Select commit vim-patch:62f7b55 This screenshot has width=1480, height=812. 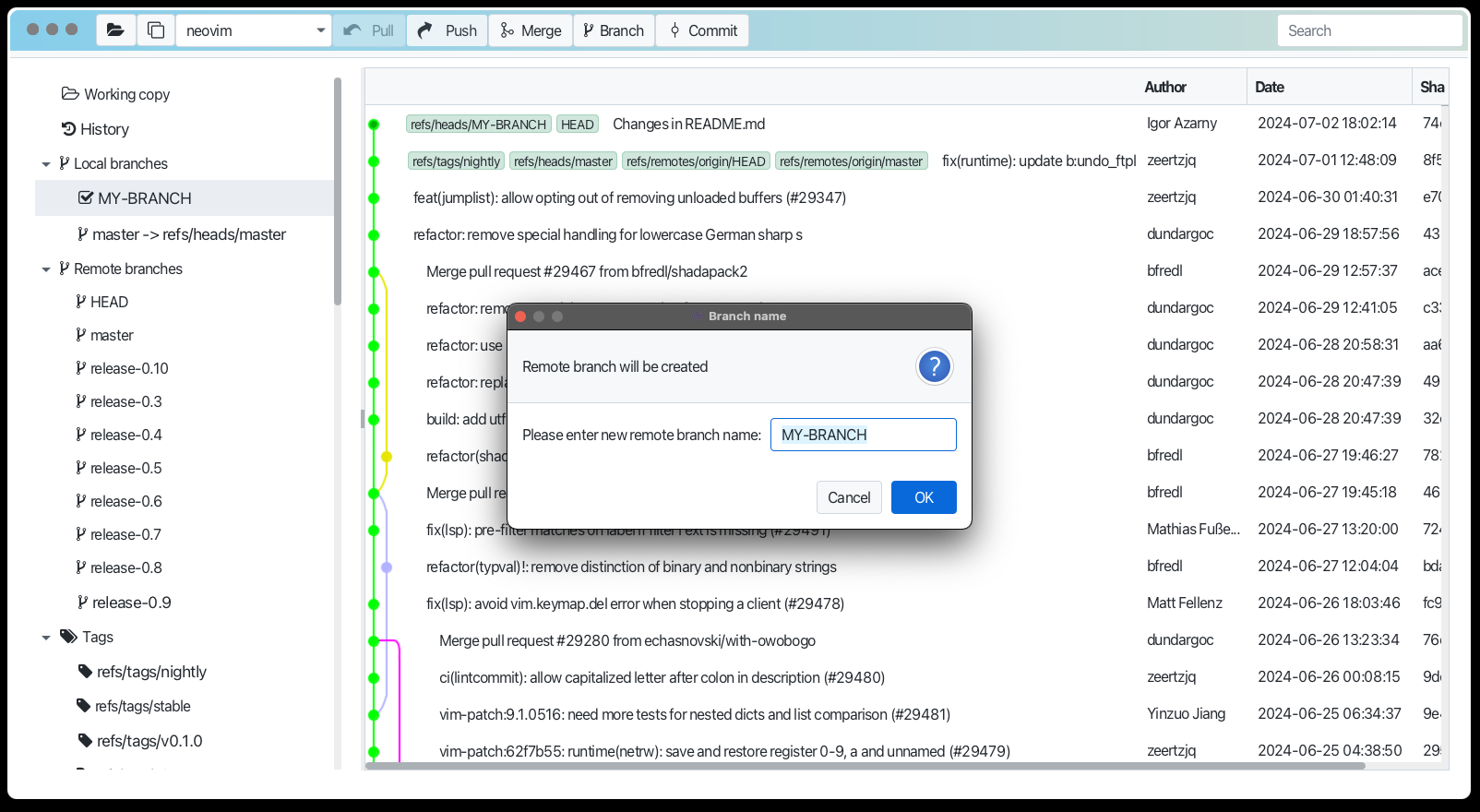coord(724,751)
